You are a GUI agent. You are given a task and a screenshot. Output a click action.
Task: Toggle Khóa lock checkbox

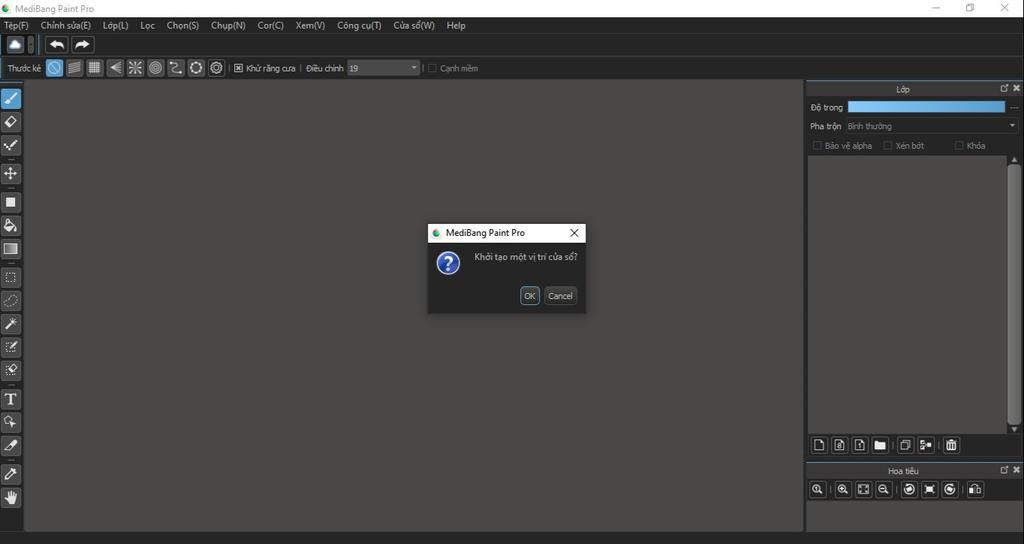pos(959,146)
